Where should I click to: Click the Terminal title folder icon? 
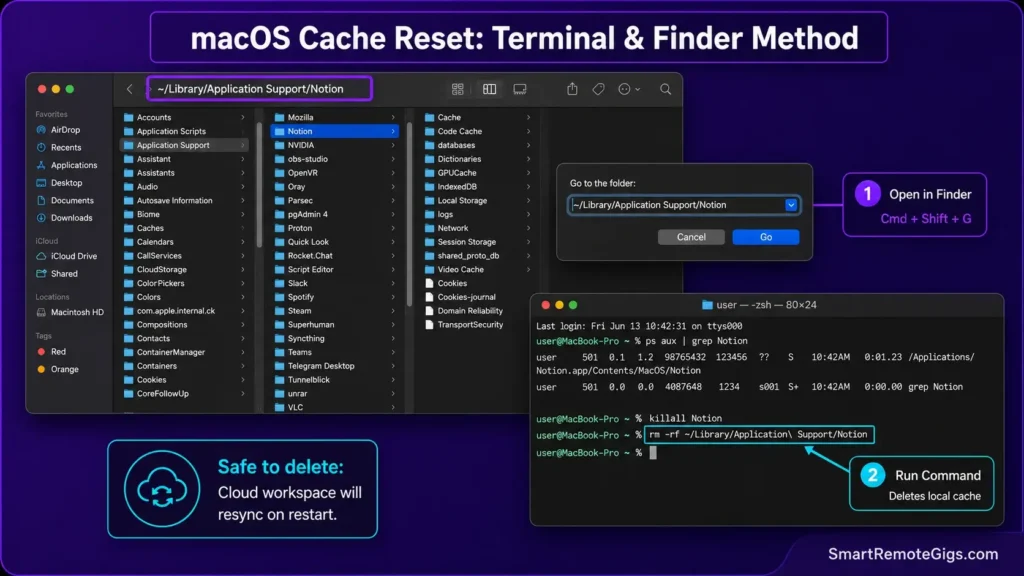pos(707,305)
